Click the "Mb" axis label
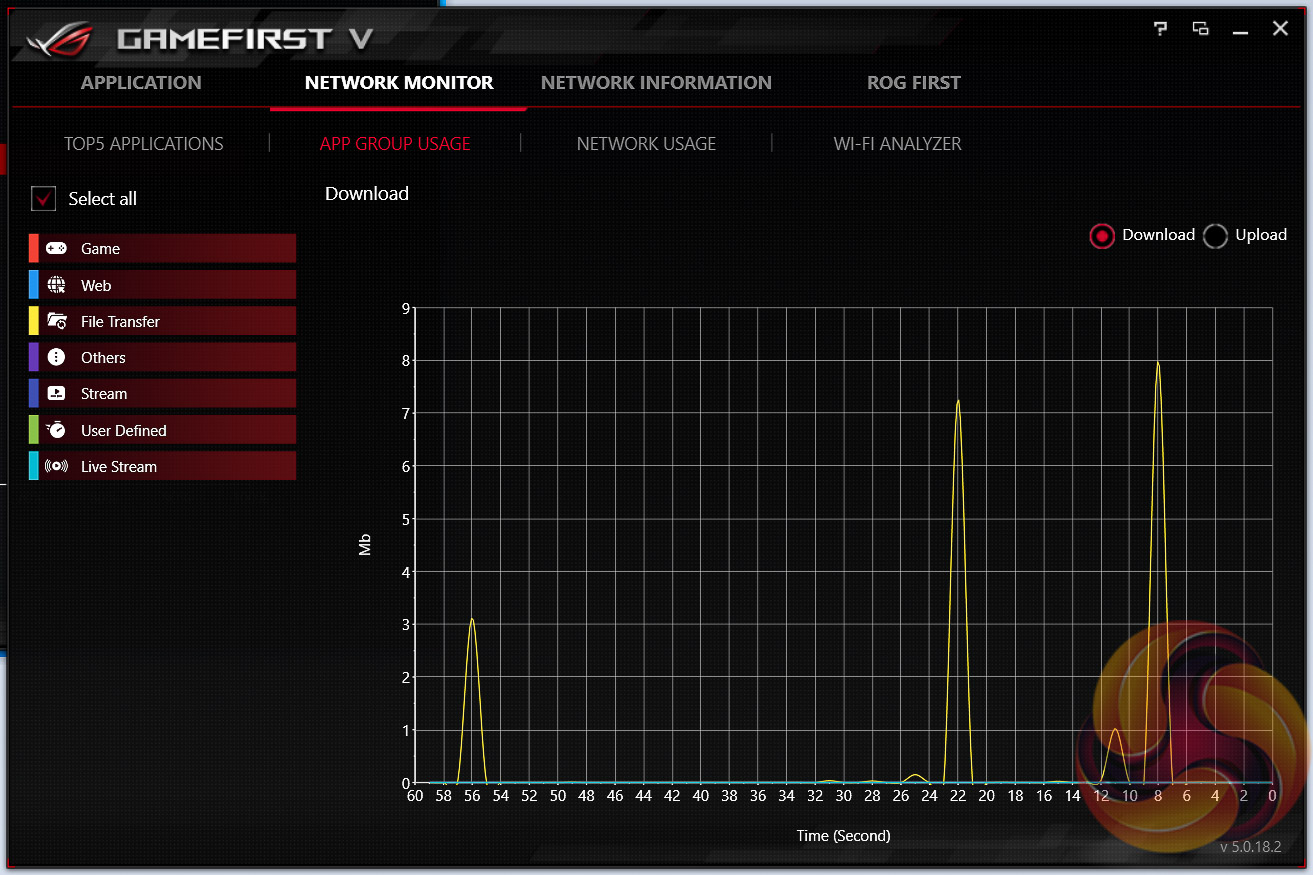The width and height of the screenshot is (1313, 875). pos(365,545)
